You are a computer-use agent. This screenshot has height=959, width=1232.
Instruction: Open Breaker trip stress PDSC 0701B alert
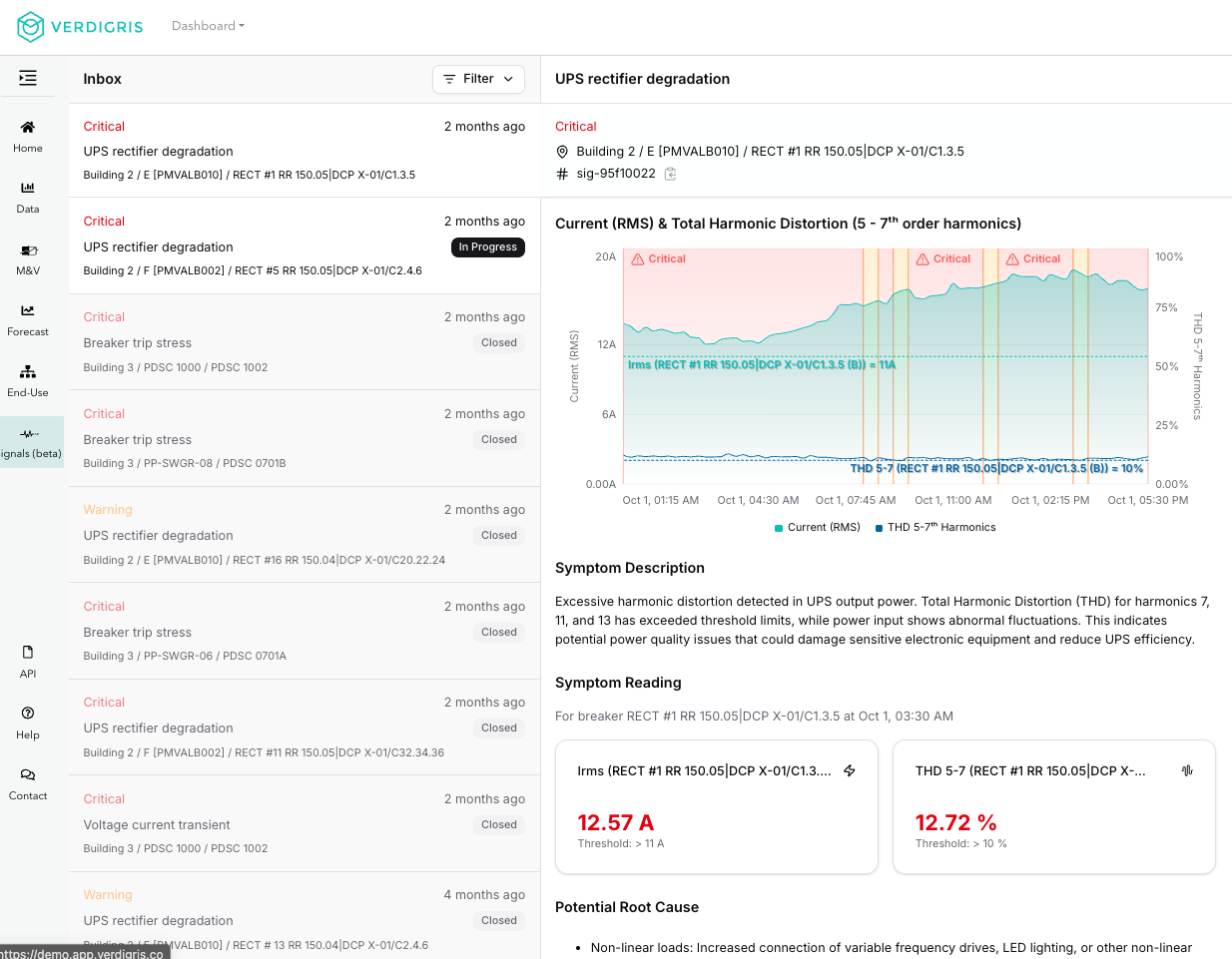(305, 439)
